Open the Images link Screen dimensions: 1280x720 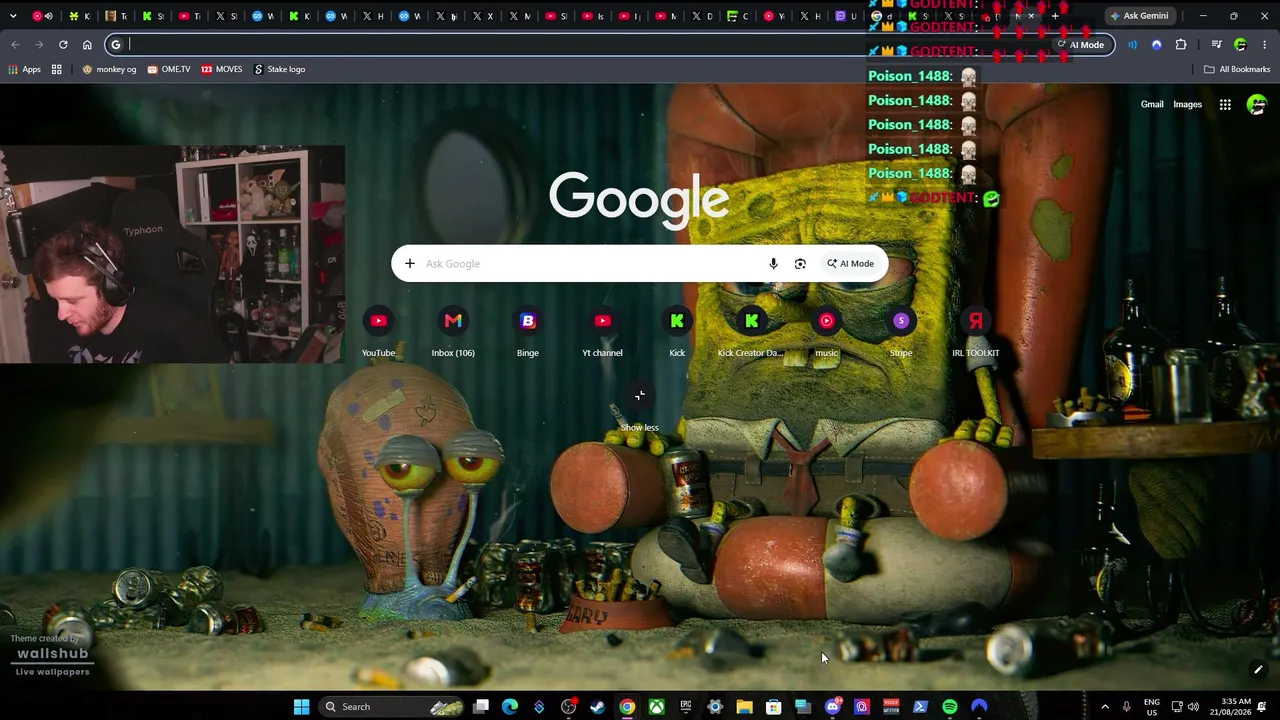click(1187, 104)
